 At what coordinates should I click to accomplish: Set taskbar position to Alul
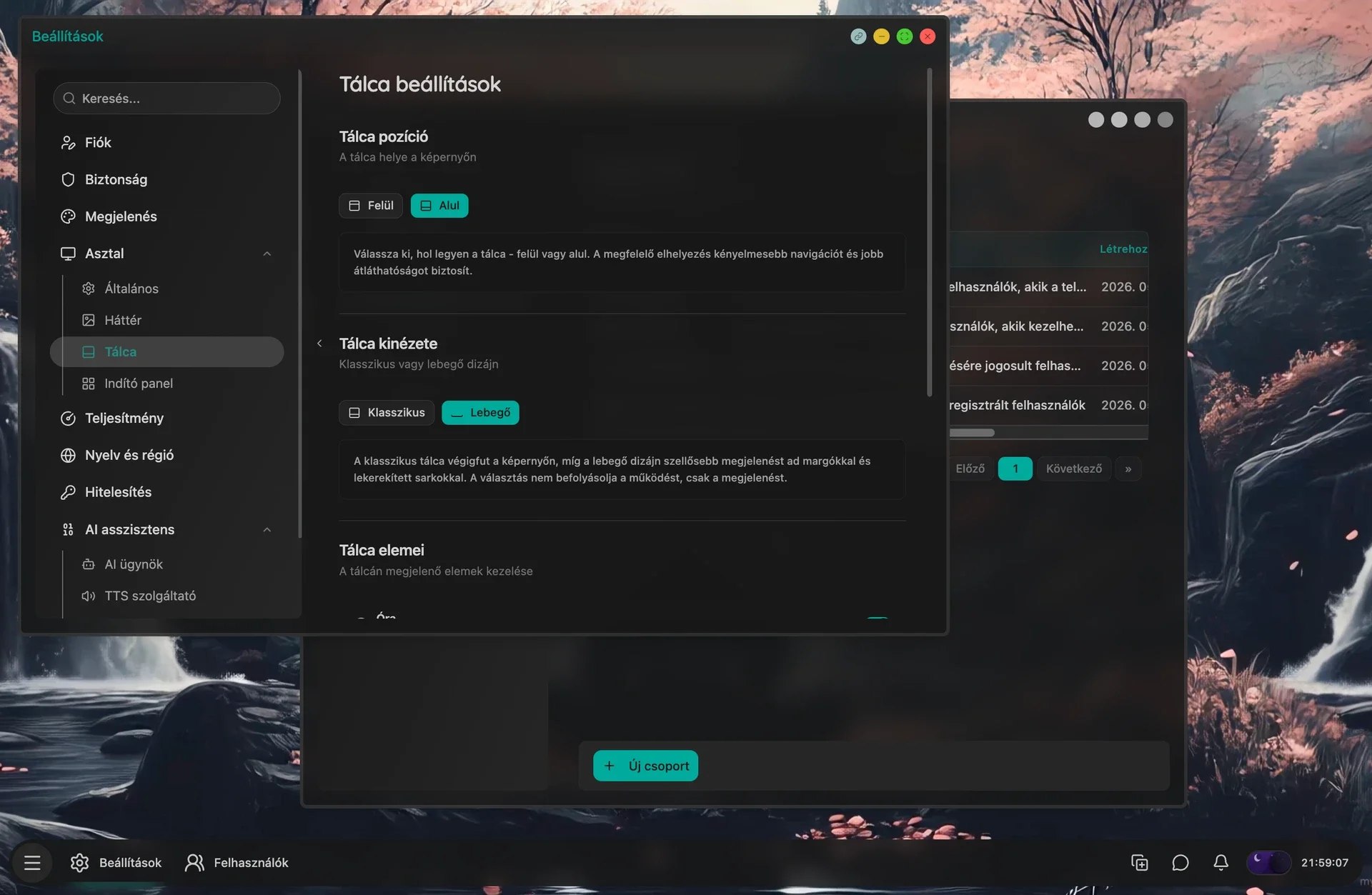click(439, 206)
